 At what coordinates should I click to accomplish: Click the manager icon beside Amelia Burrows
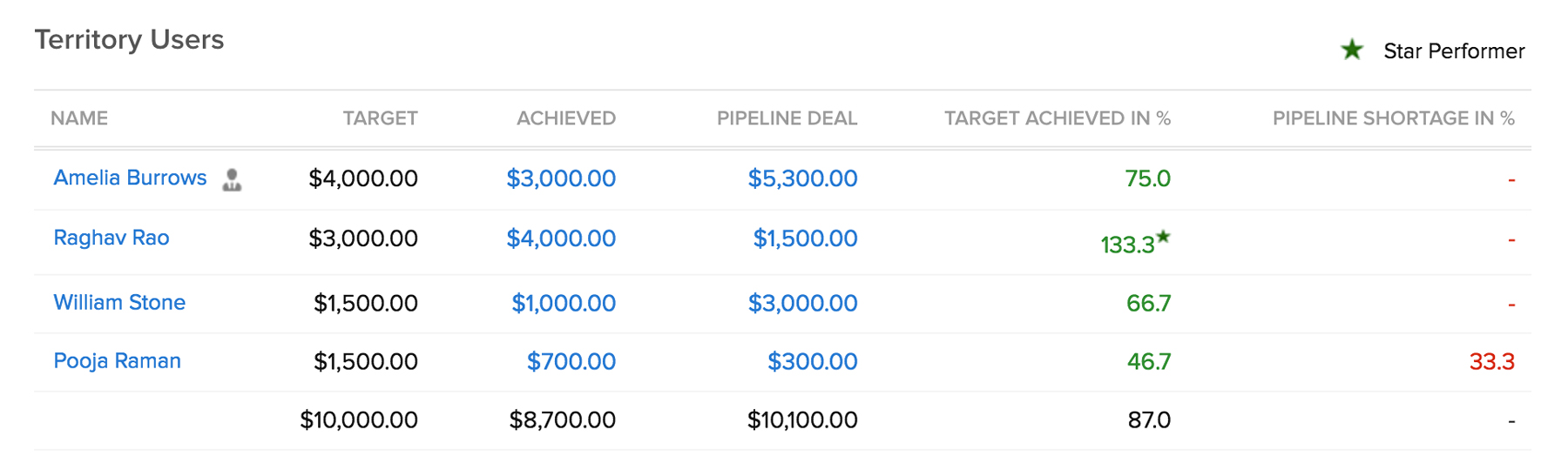point(232,179)
